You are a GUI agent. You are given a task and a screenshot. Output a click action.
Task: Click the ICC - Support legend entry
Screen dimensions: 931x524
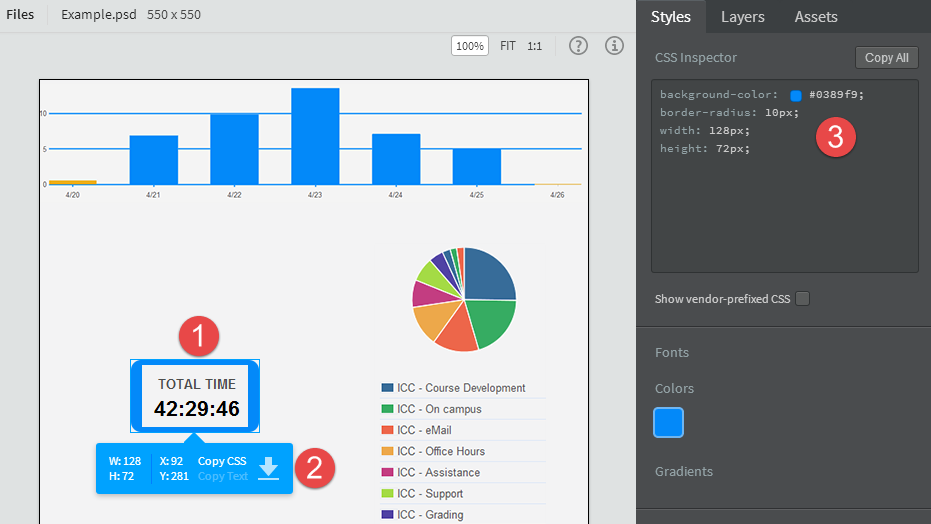tap(422, 494)
